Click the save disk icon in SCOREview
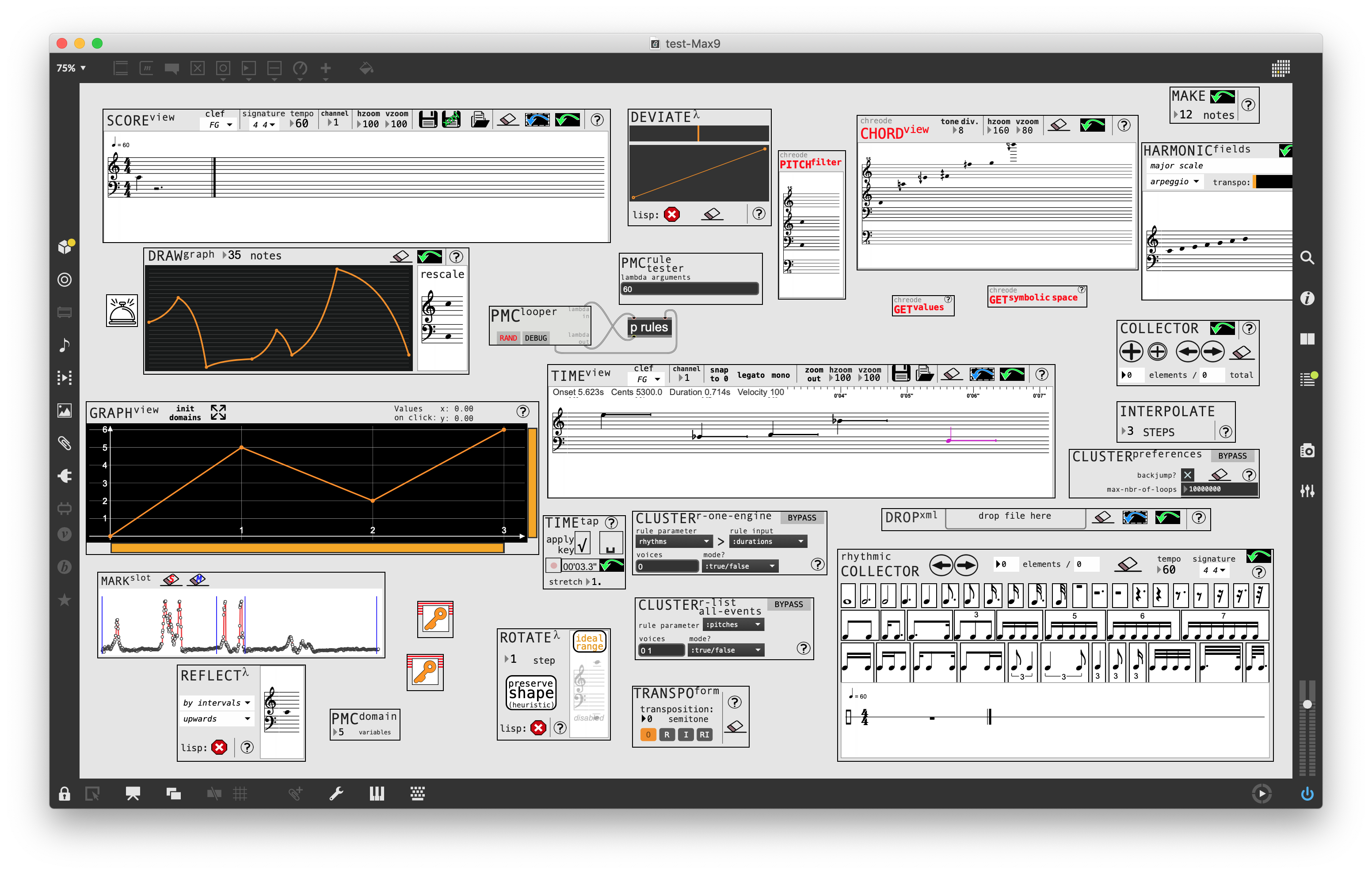 click(x=428, y=119)
